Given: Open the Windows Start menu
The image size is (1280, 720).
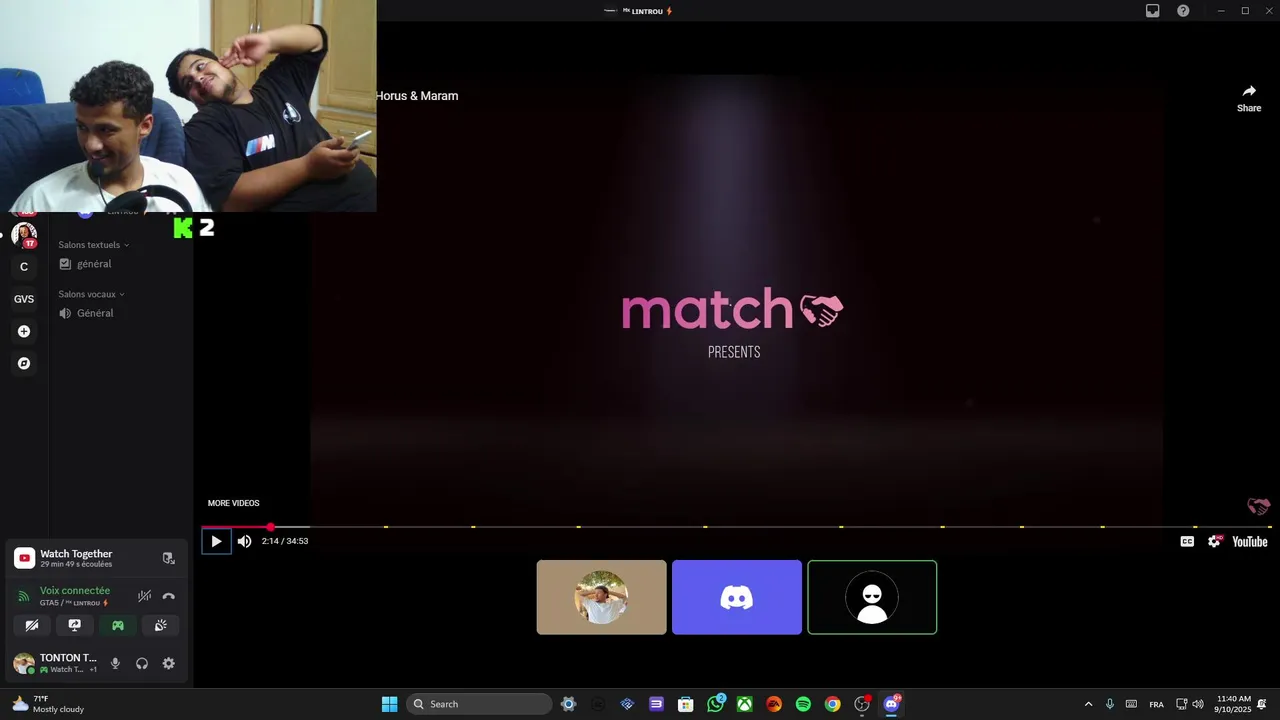Looking at the screenshot, I should point(389,704).
